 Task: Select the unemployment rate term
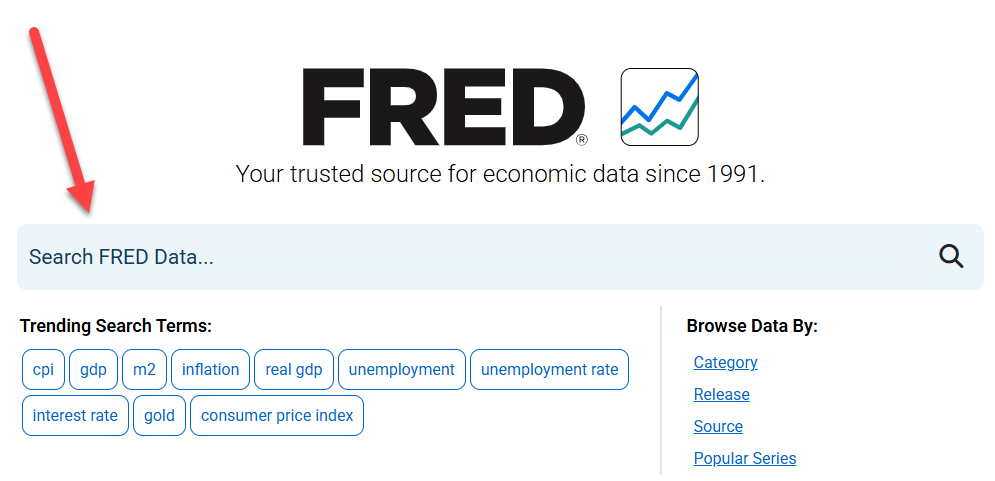coord(550,369)
